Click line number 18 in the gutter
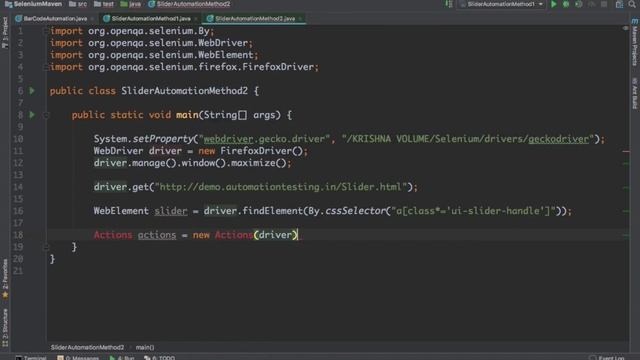Screen dimensions: 640x360 pos(18,235)
